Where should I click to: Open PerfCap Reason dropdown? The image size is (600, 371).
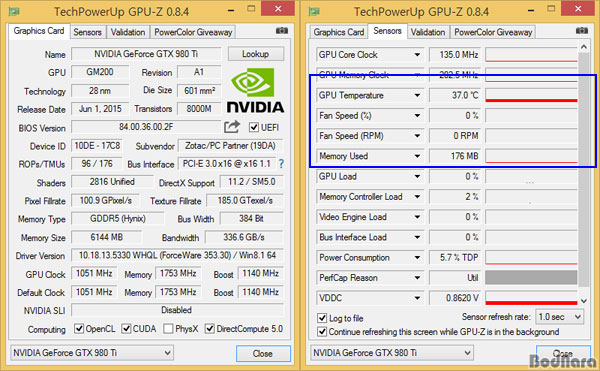[x=417, y=278]
